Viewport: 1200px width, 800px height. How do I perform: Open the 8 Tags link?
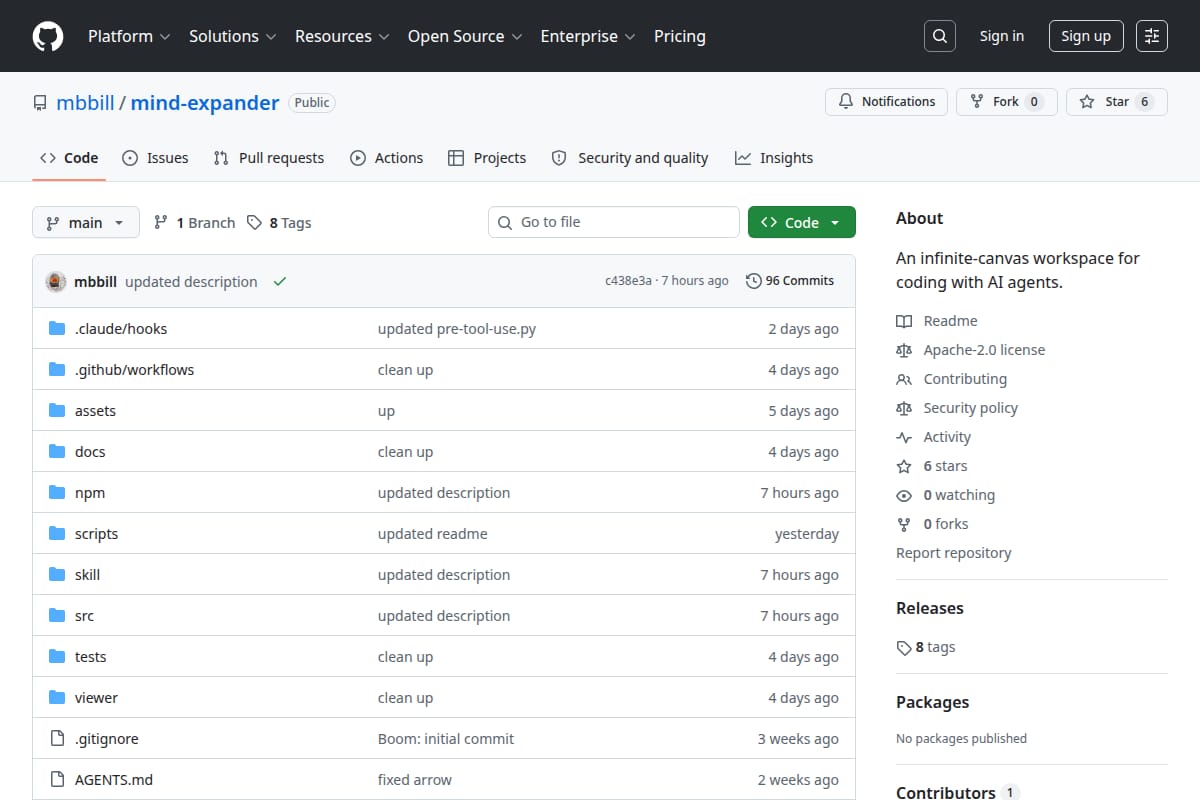[279, 223]
